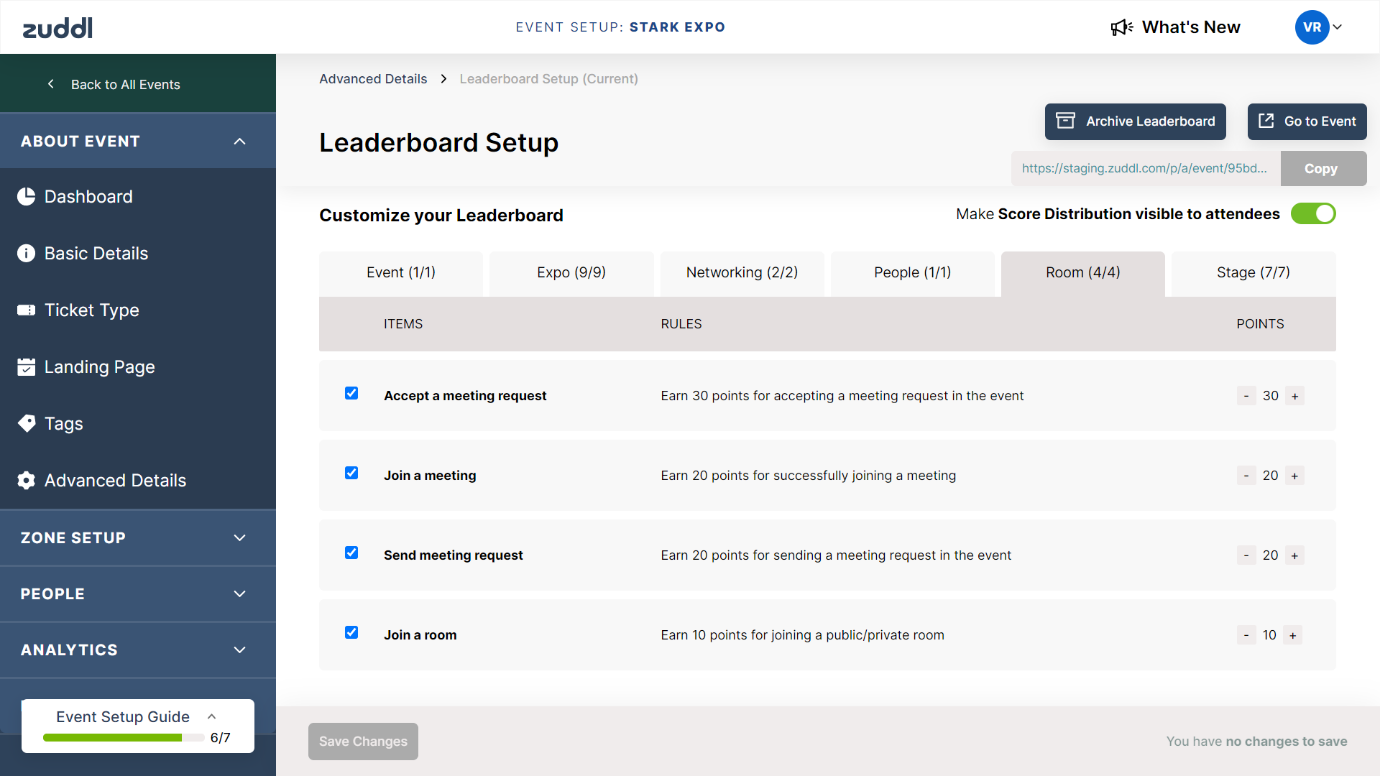Click the Dashboard pie chart icon
Screen dimensions: 1380x776
pyautogui.click(x=27, y=197)
